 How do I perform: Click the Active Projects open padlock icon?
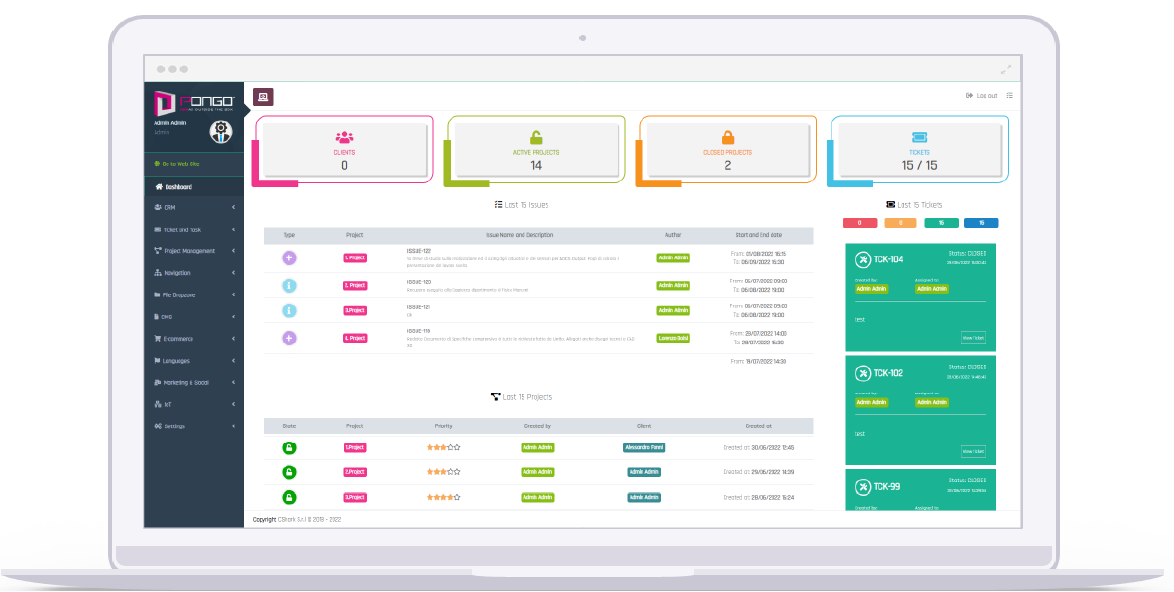pos(536,137)
